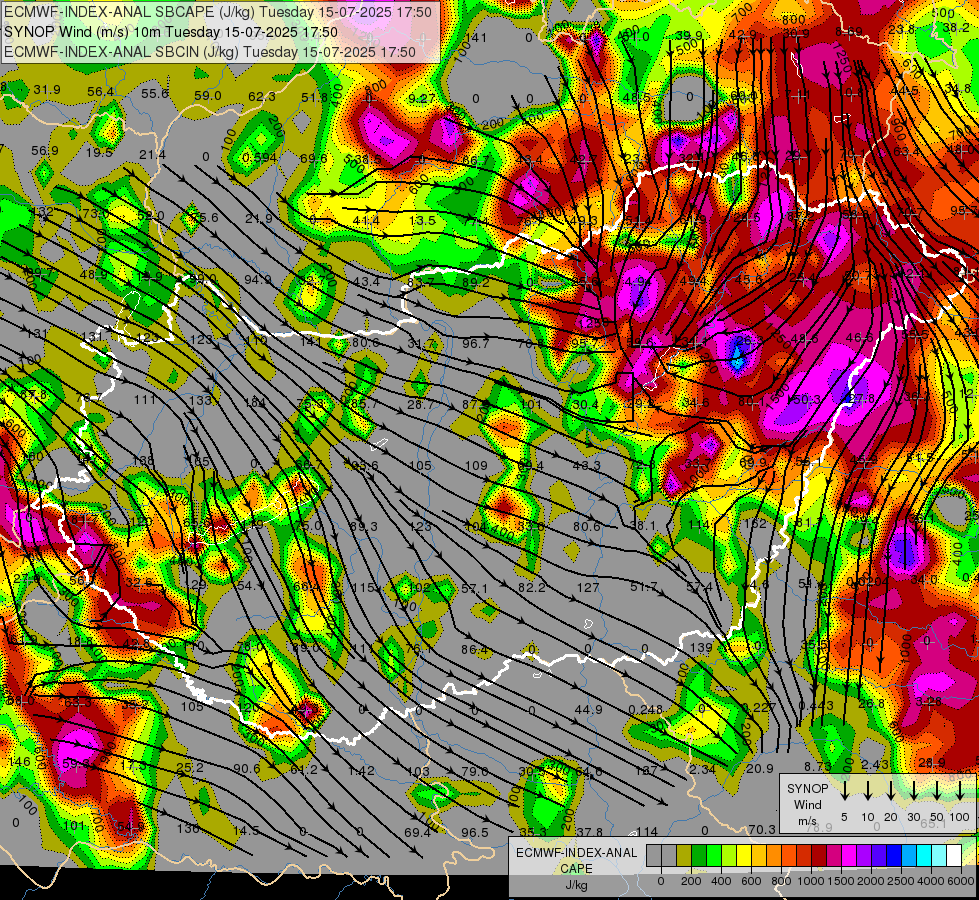The height and width of the screenshot is (900, 979).
Task: Click the map value '2.34'
Action: click(702, 769)
